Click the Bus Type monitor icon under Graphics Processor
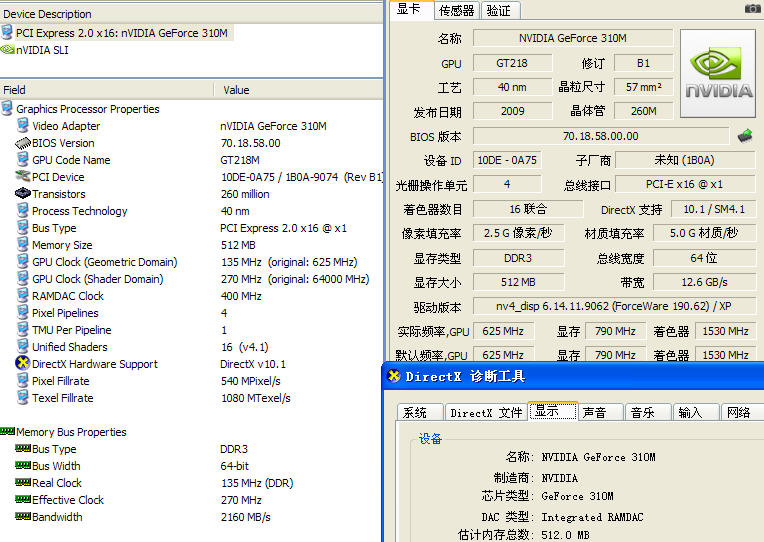The image size is (764, 542). [x=22, y=228]
